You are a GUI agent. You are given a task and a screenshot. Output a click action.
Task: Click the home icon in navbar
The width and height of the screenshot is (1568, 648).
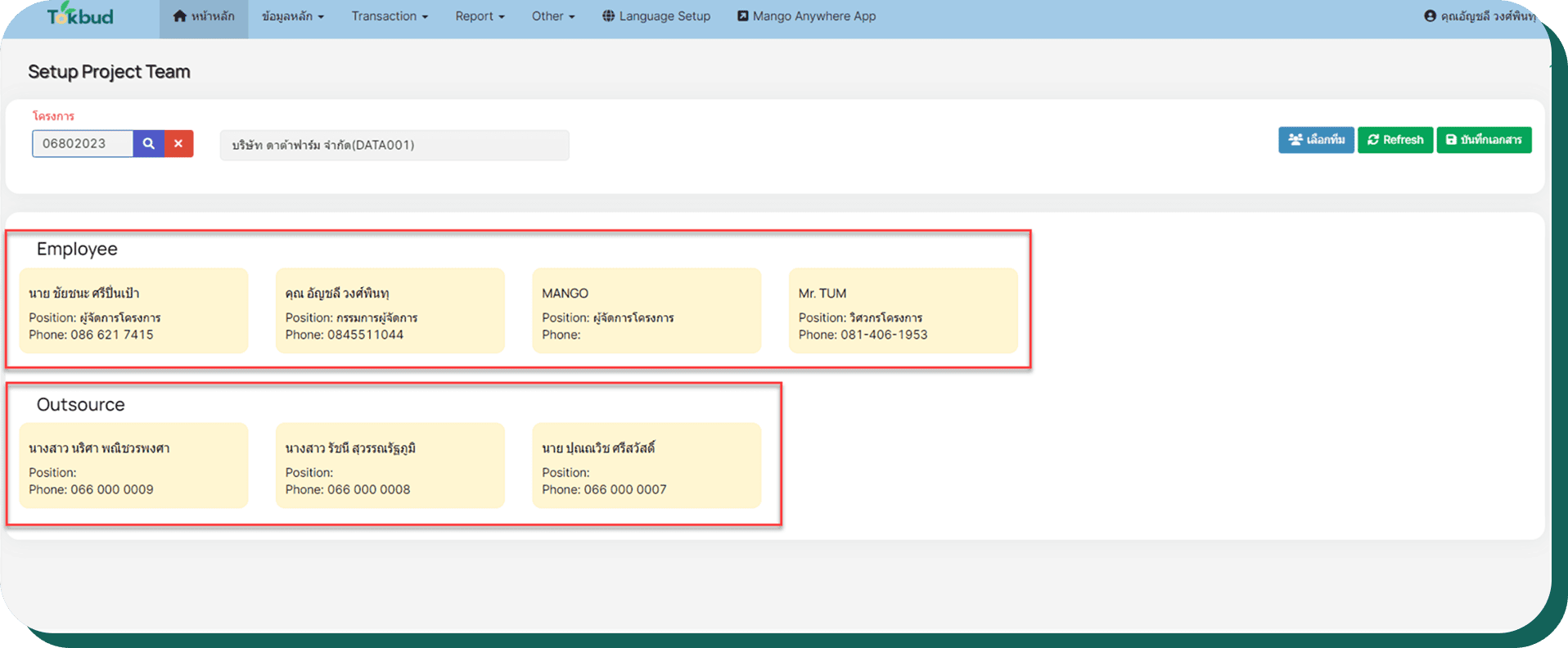click(179, 16)
